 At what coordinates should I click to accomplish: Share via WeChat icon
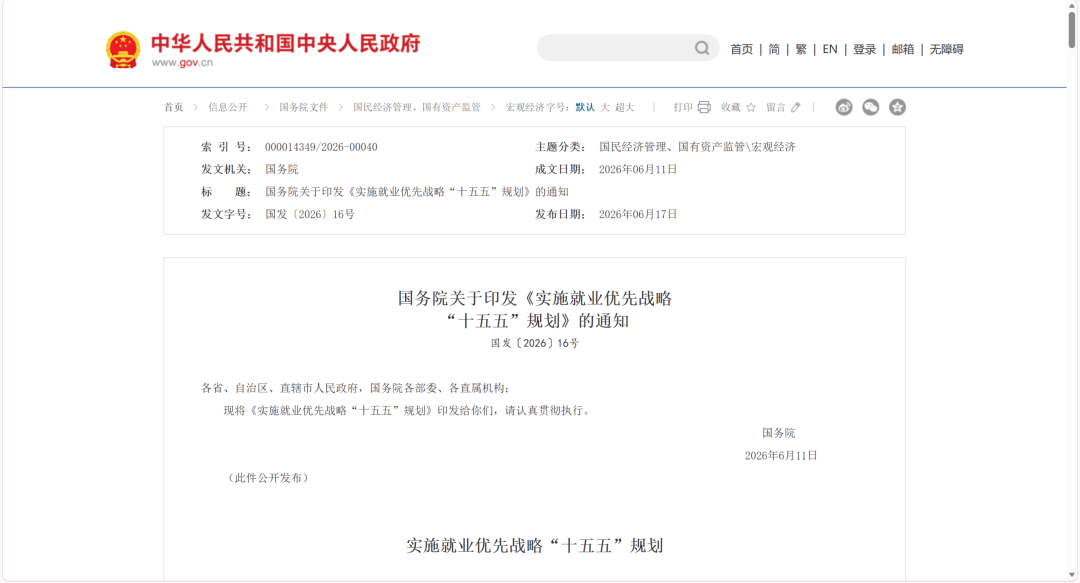[x=871, y=107]
